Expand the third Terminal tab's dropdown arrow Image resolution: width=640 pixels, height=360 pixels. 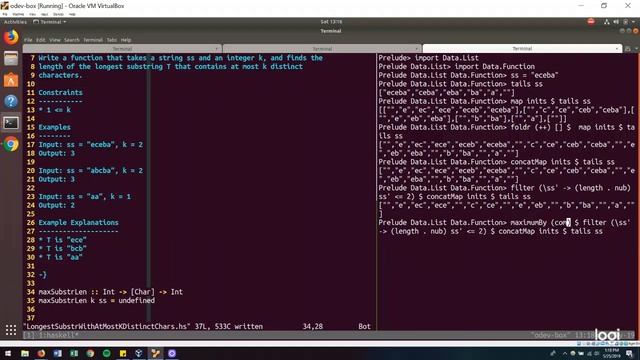(616, 49)
